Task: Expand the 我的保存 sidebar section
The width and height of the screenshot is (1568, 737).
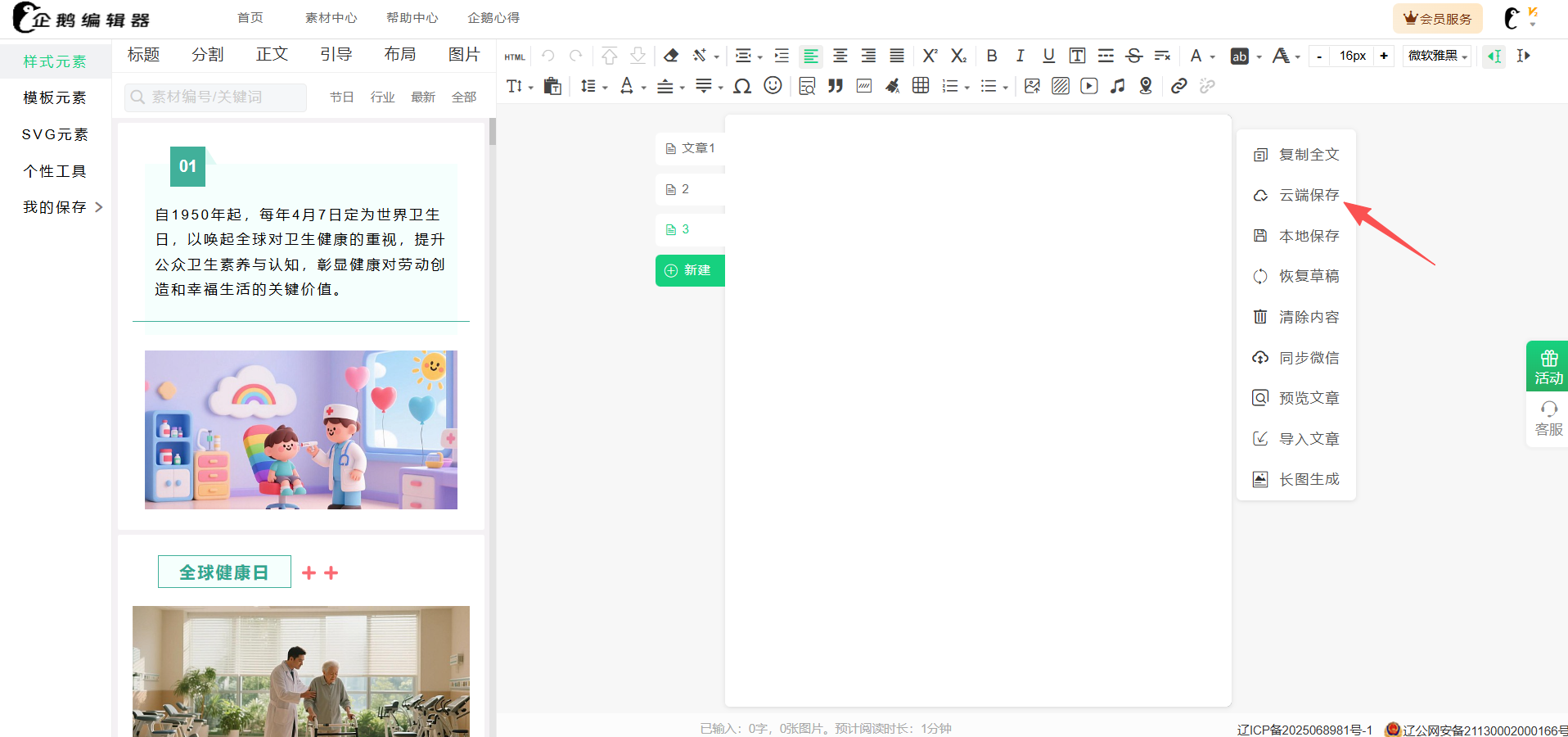Action: [64, 207]
